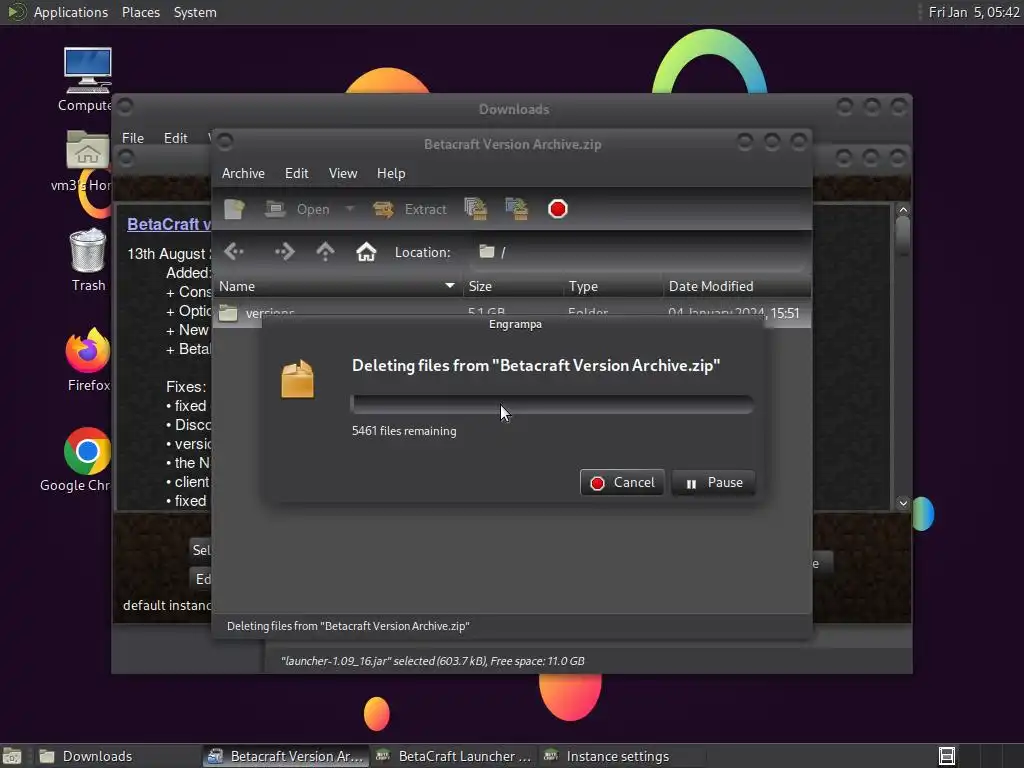Open the View menu
Viewport: 1024px width, 768px height.
tap(343, 173)
